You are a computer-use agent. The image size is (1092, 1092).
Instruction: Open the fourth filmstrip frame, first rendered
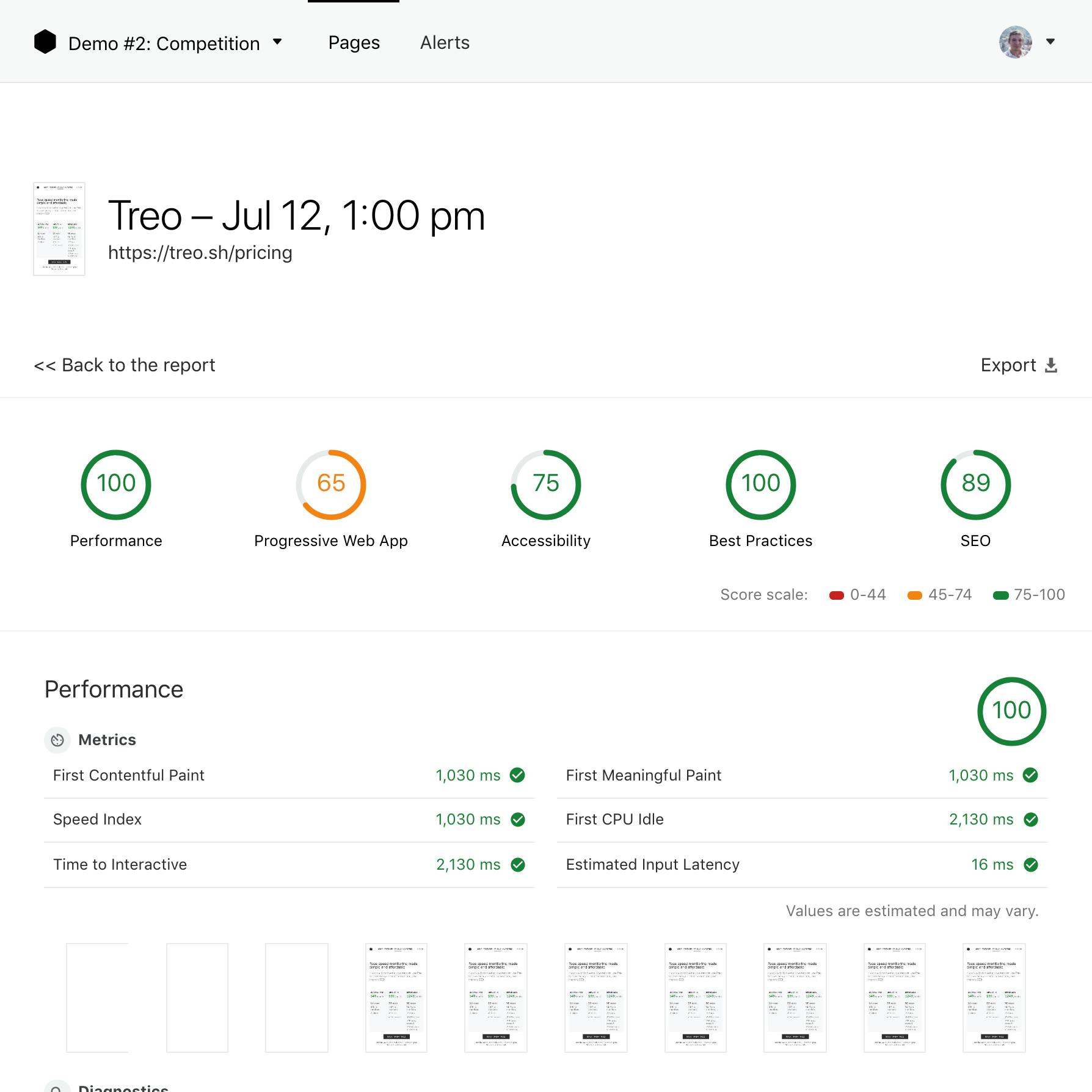(396, 998)
